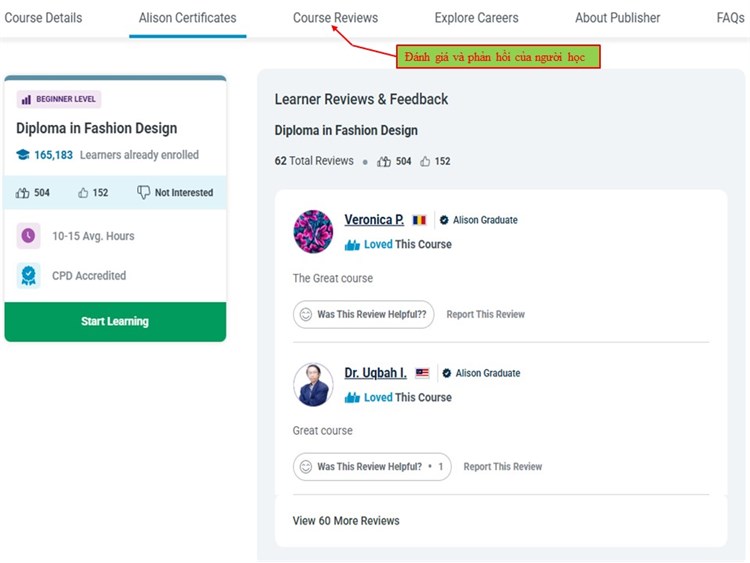Open the Explore Careers tab
Image resolution: width=750 pixels, height=563 pixels.
[x=476, y=18]
